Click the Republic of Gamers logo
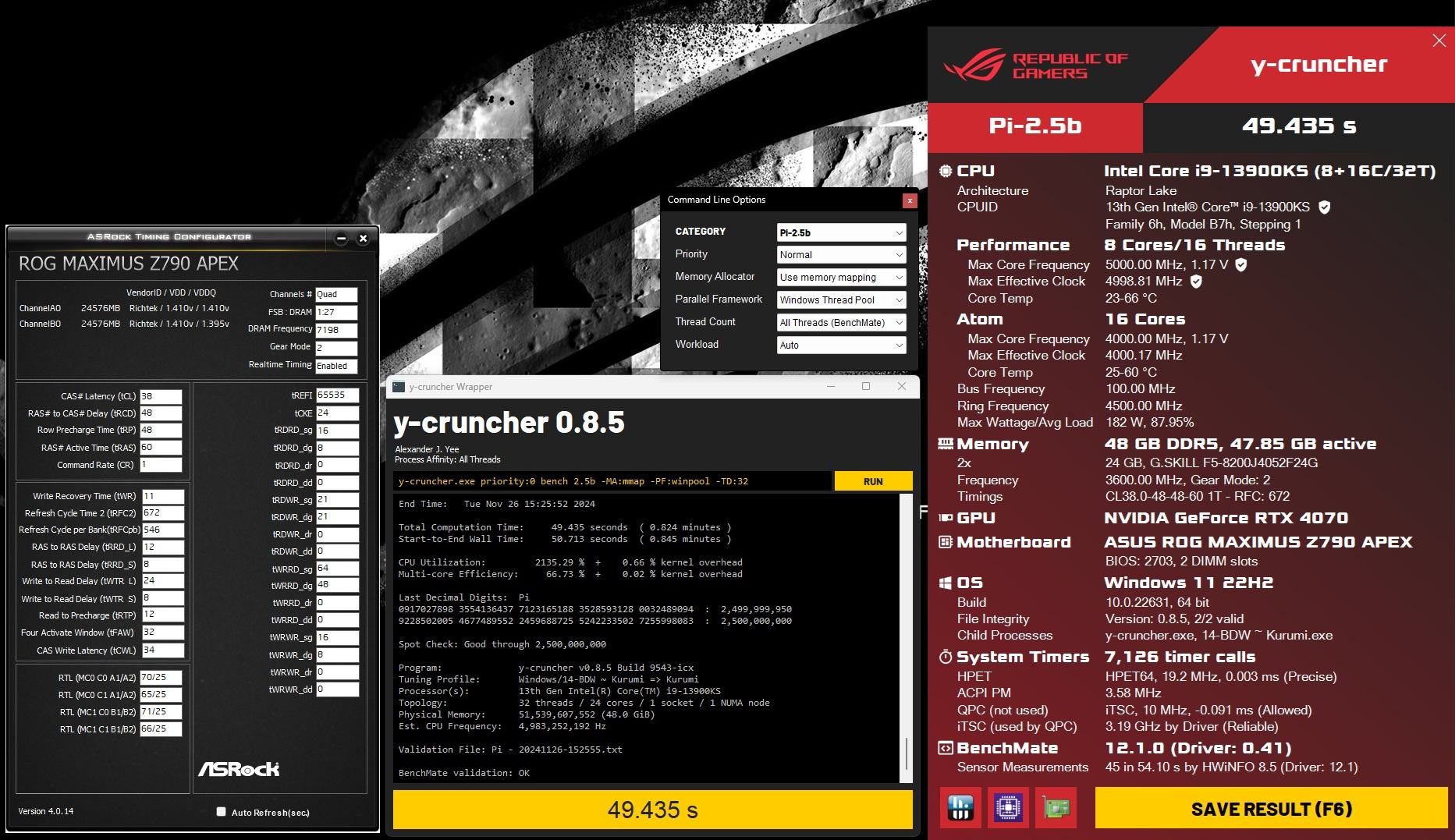1455x840 pixels. (x=1035, y=65)
